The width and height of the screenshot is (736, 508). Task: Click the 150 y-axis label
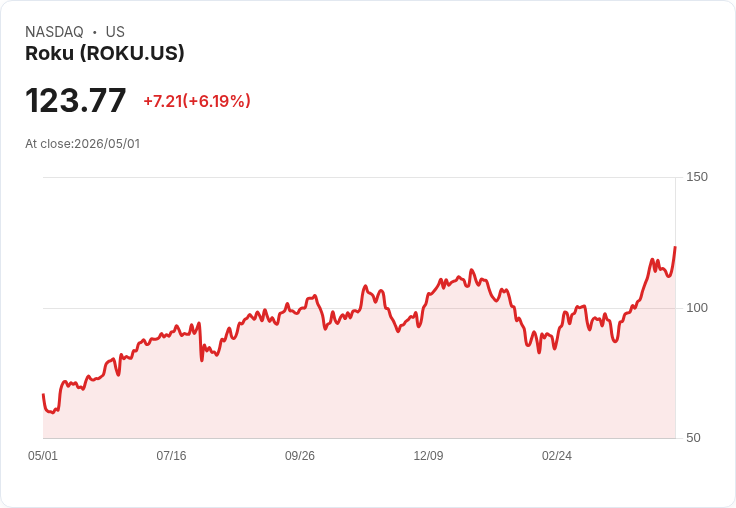point(697,177)
